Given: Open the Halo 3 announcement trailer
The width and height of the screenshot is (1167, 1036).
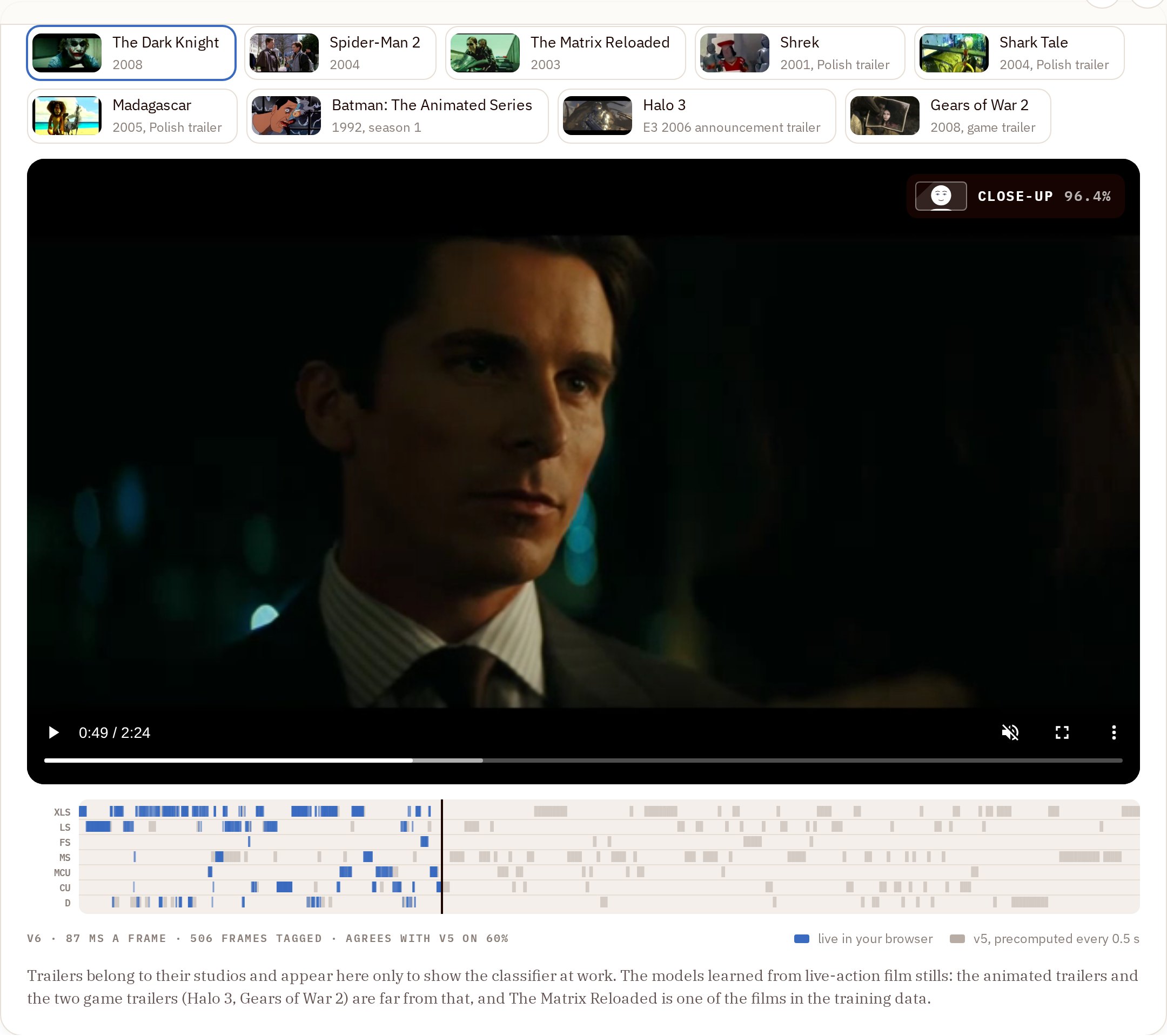Looking at the screenshot, I should tap(696, 116).
